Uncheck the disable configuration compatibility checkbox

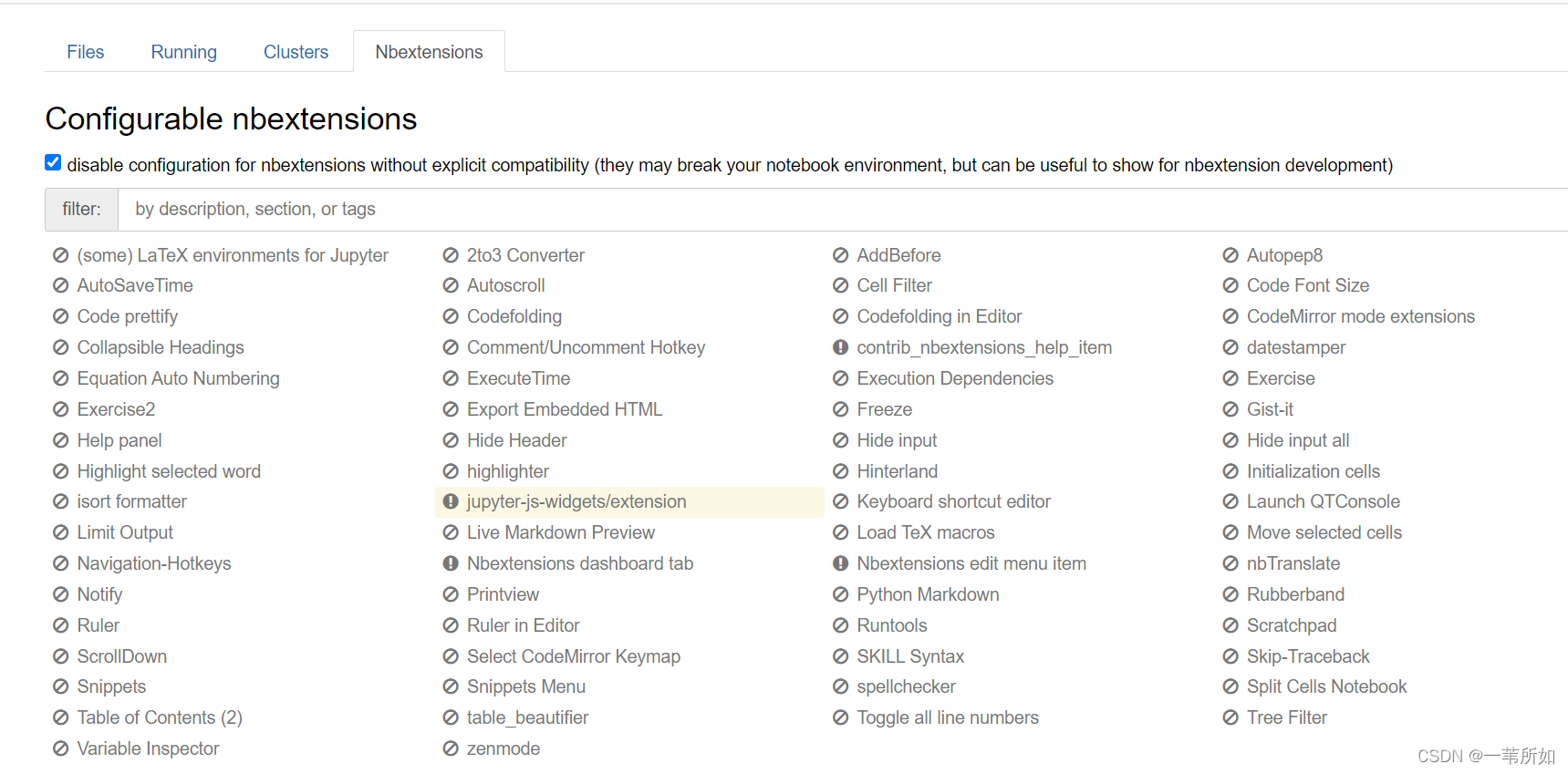coord(53,163)
